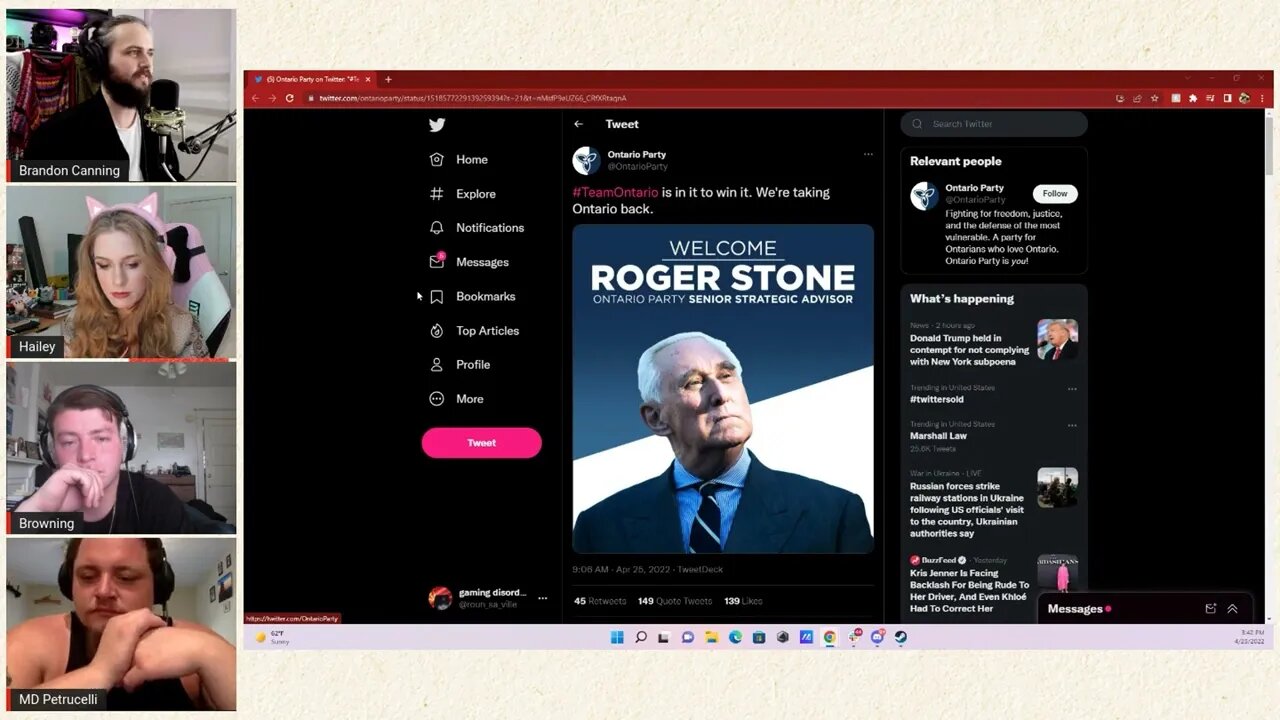Open Ontario Party name link on tweet
Screen dimensions: 1280x720
click(637, 154)
